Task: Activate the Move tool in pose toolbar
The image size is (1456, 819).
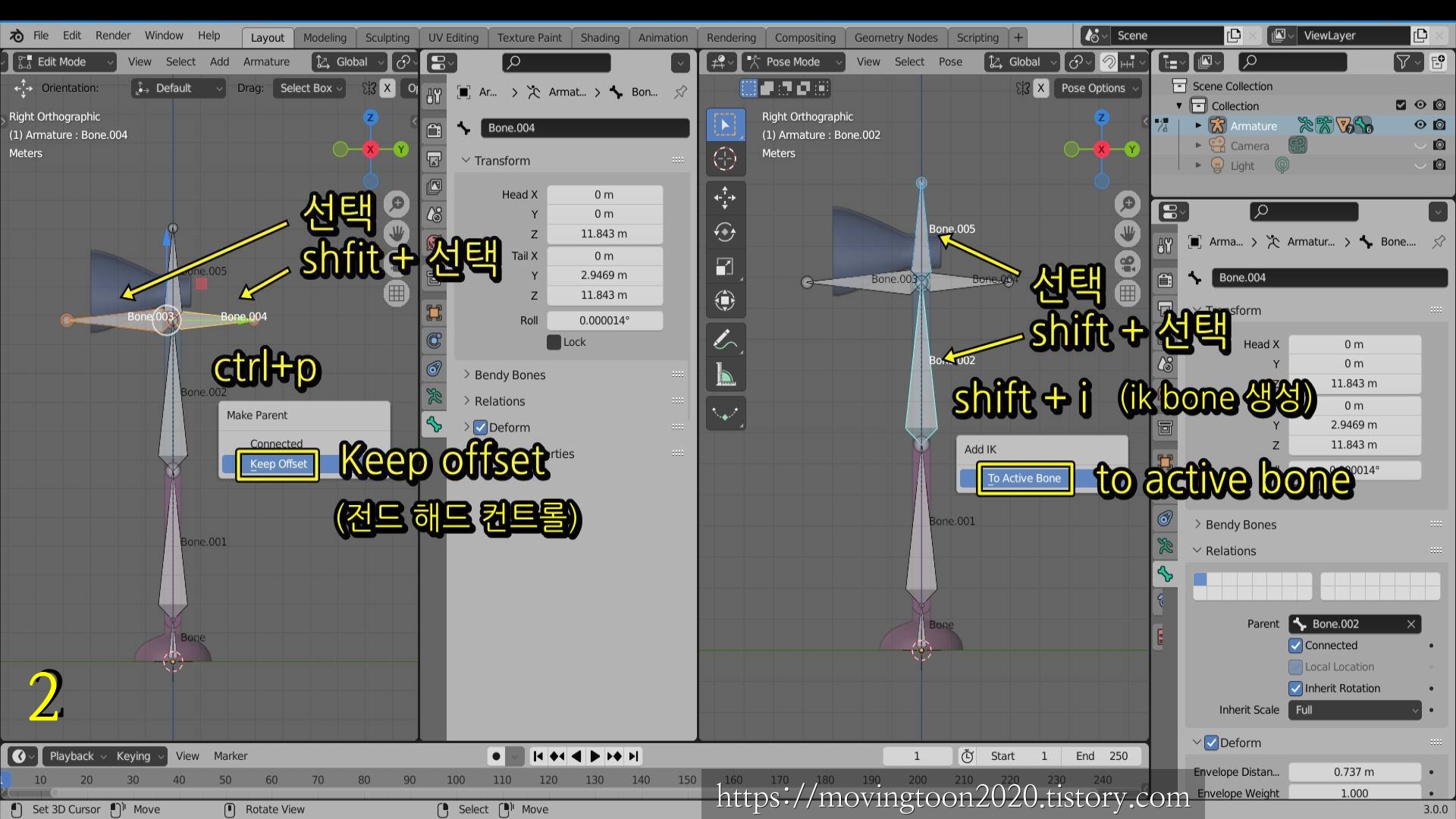Action: click(725, 198)
